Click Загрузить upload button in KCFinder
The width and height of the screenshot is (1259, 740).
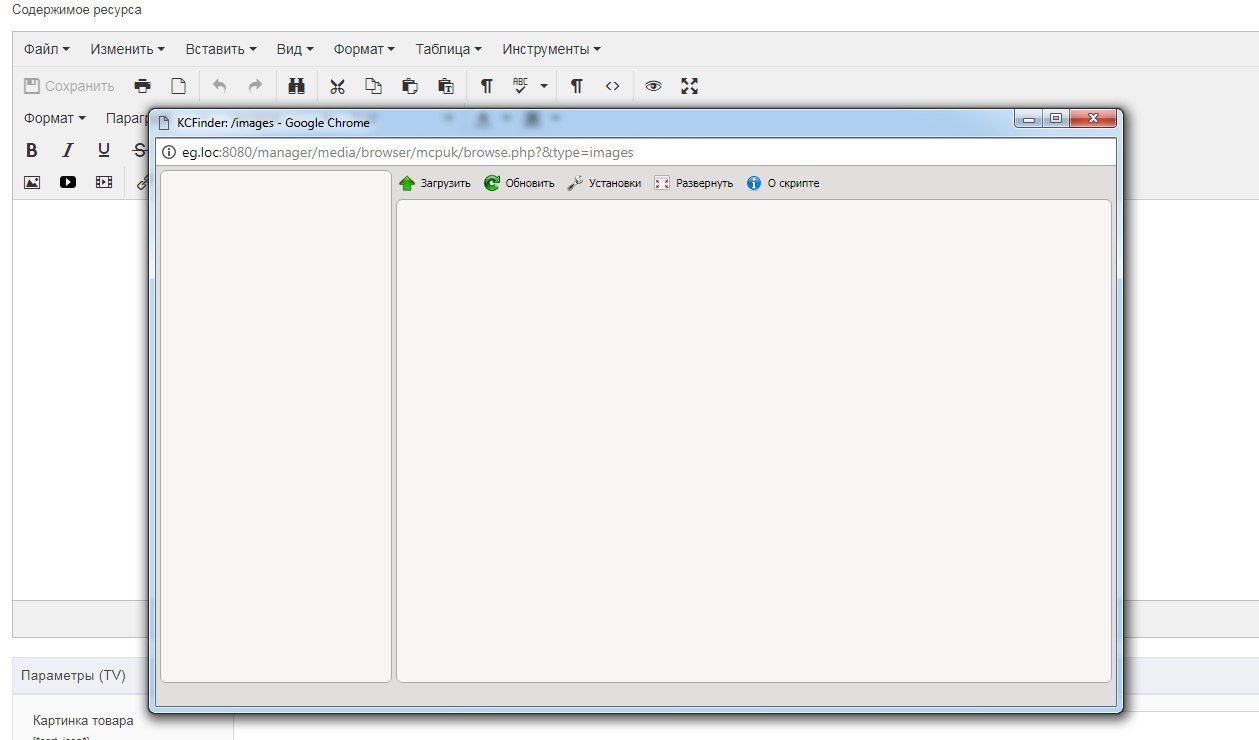pyautogui.click(x=435, y=183)
